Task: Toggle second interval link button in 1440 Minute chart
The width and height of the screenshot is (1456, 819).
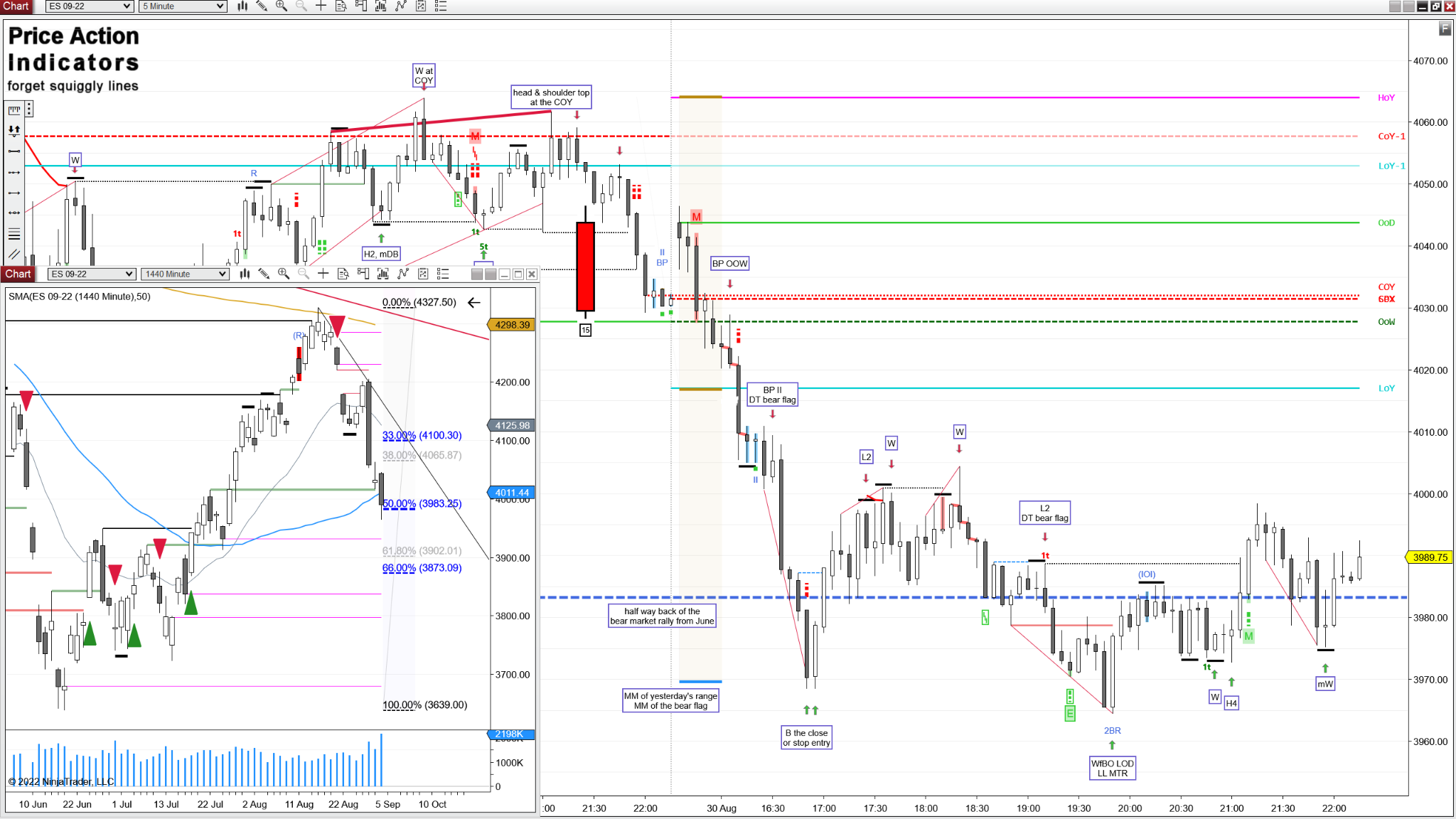Action: 491,274
